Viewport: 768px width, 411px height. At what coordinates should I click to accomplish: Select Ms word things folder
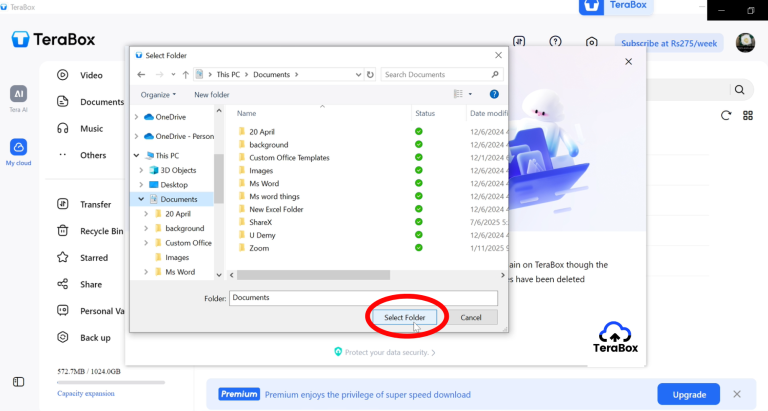(x=274, y=196)
